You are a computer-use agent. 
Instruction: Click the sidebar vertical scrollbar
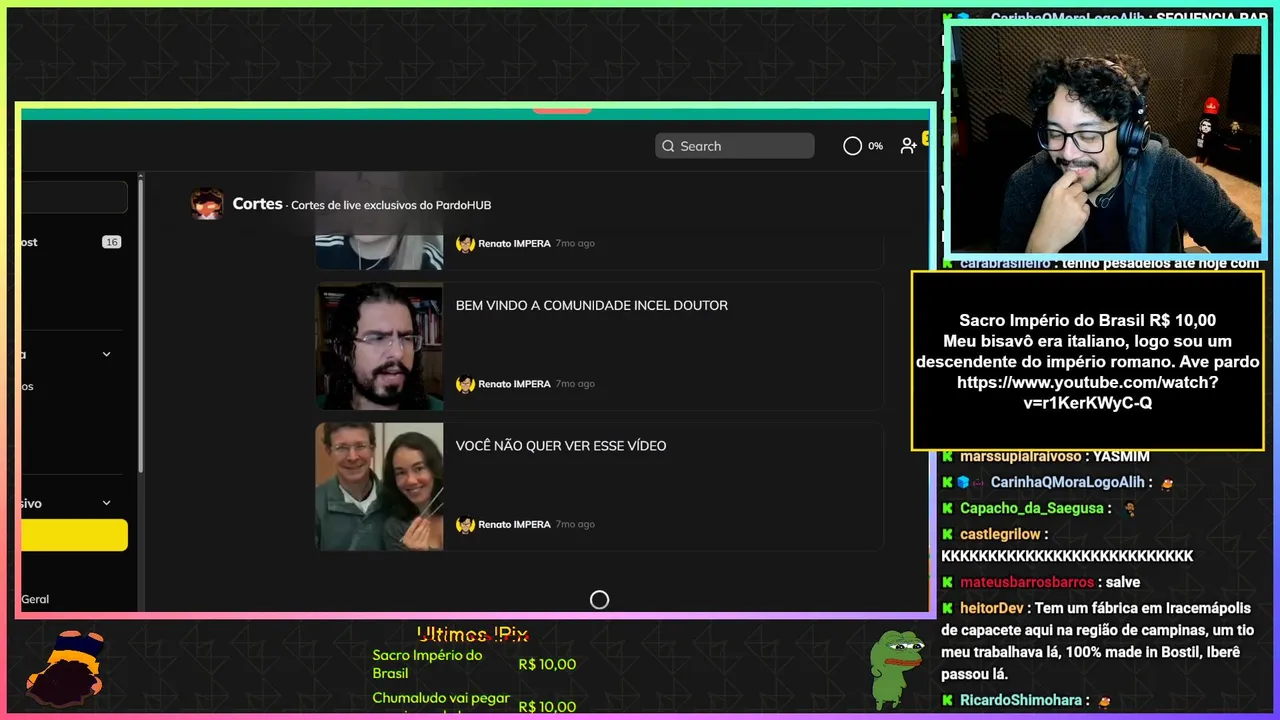point(140,325)
